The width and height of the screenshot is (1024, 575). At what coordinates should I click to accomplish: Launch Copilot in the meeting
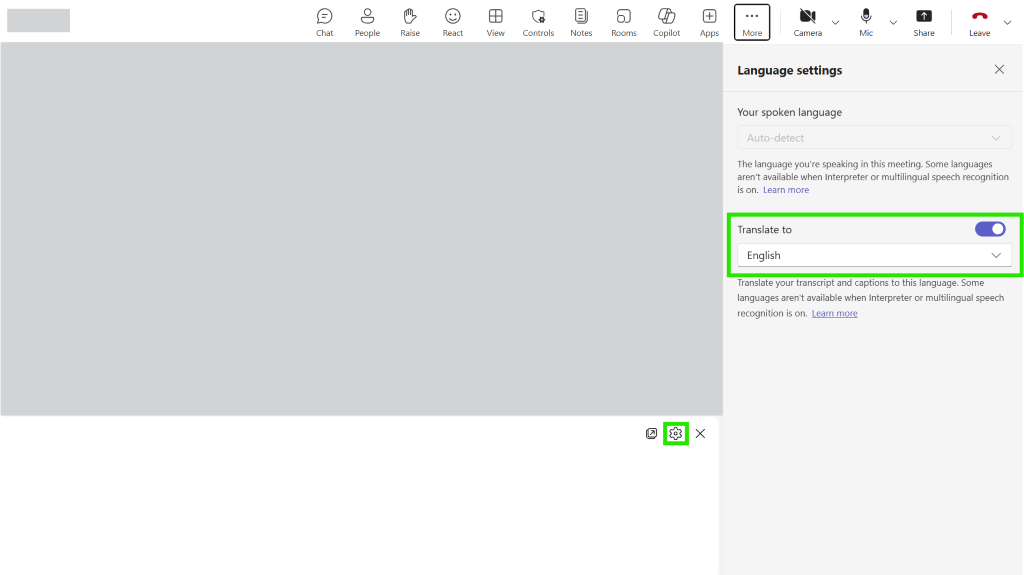pyautogui.click(x=667, y=22)
